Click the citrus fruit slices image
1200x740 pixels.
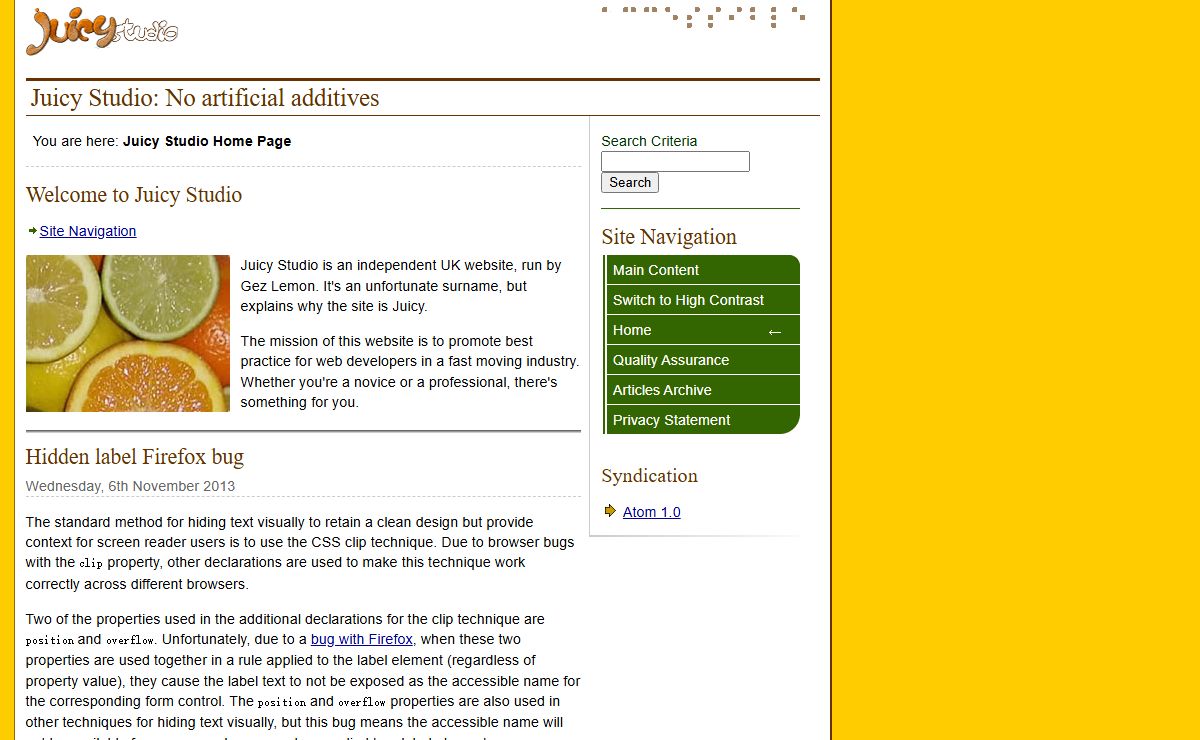pyautogui.click(x=128, y=333)
